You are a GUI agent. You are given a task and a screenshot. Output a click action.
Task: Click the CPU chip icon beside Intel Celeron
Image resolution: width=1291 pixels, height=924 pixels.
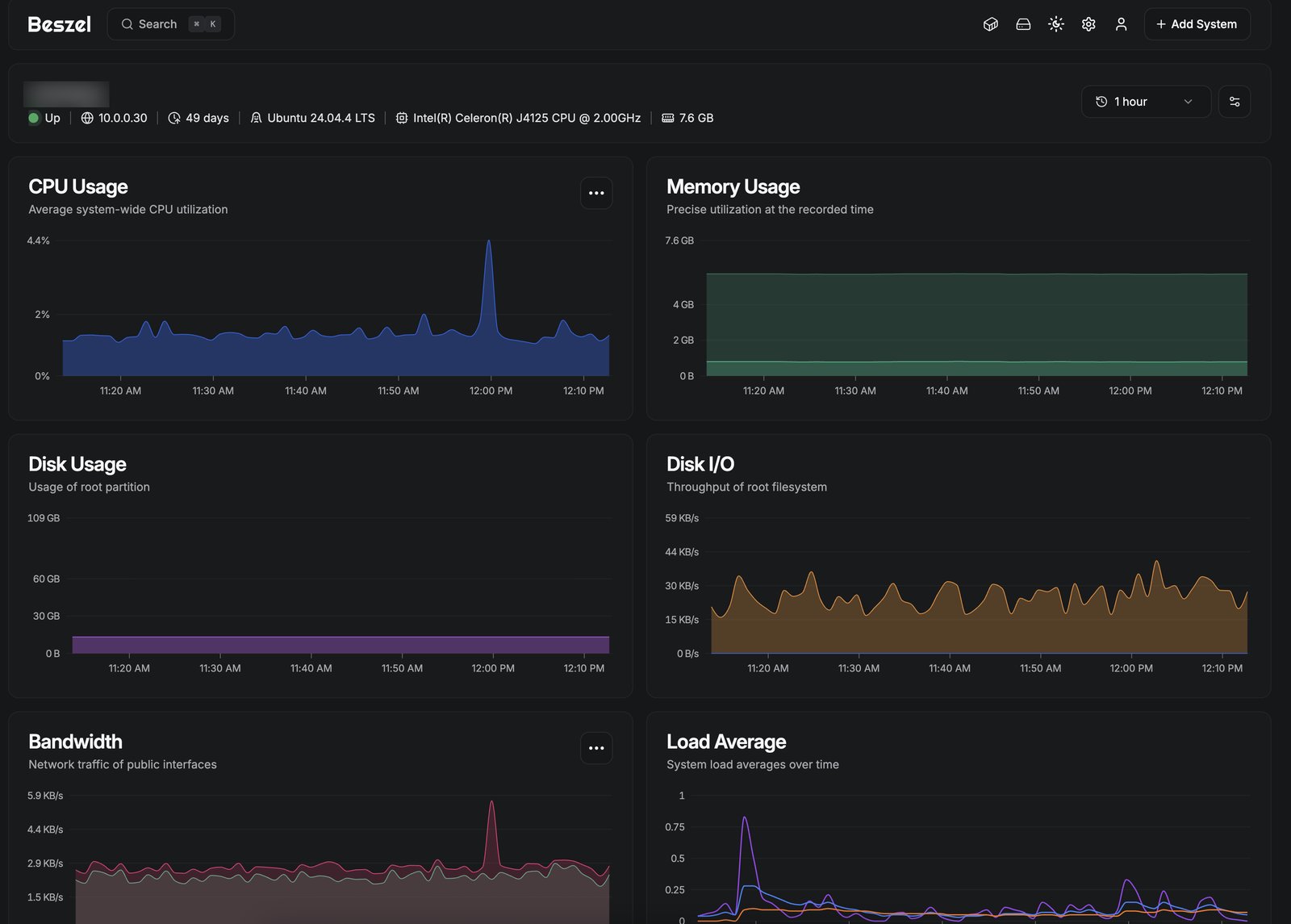pos(402,118)
